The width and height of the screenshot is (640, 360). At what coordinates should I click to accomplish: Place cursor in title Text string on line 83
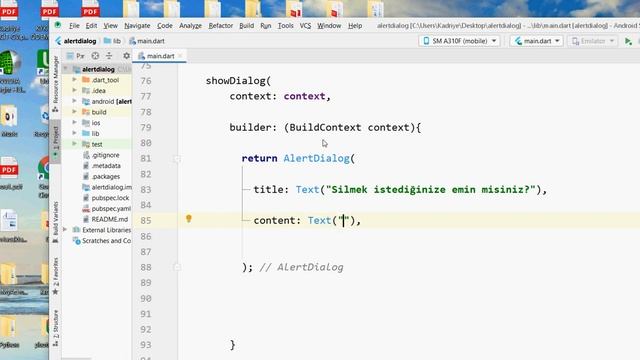(430, 189)
